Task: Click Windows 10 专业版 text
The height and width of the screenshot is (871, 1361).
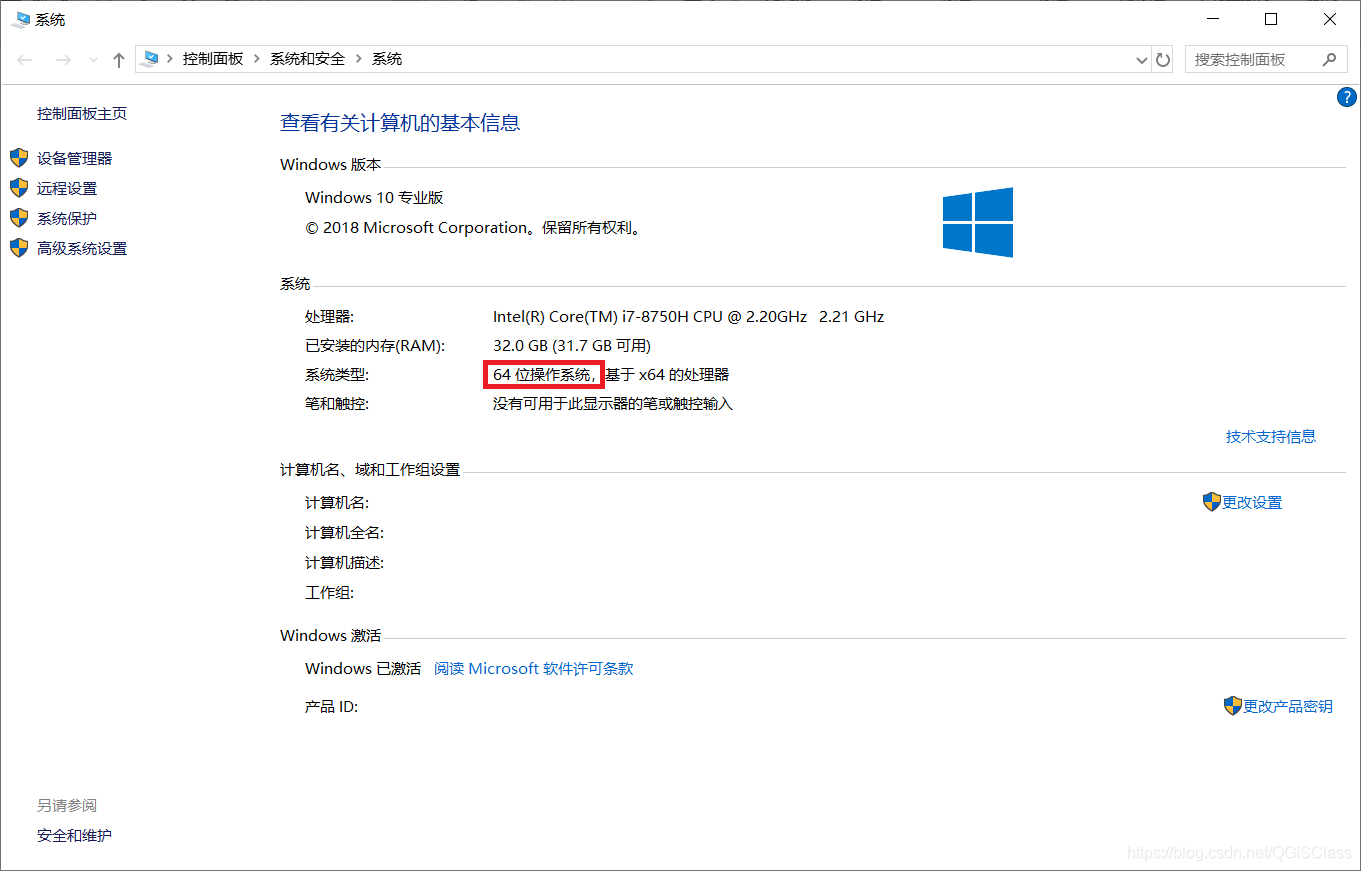Action: (x=374, y=197)
